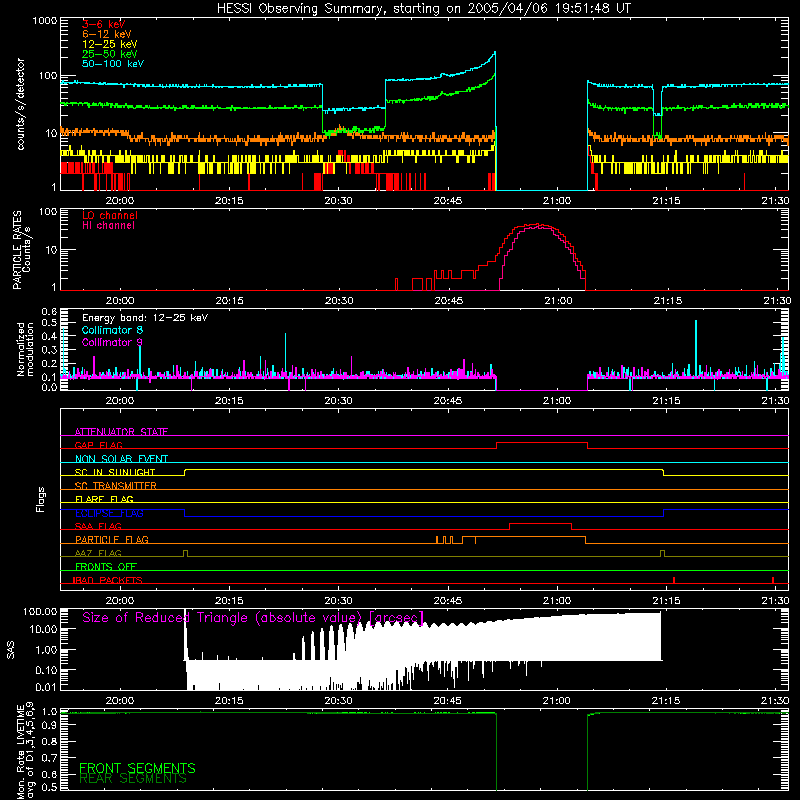Screen dimensions: 800x800
Task: Click the 1000 tick on counts axis
Action: click(x=44, y=21)
